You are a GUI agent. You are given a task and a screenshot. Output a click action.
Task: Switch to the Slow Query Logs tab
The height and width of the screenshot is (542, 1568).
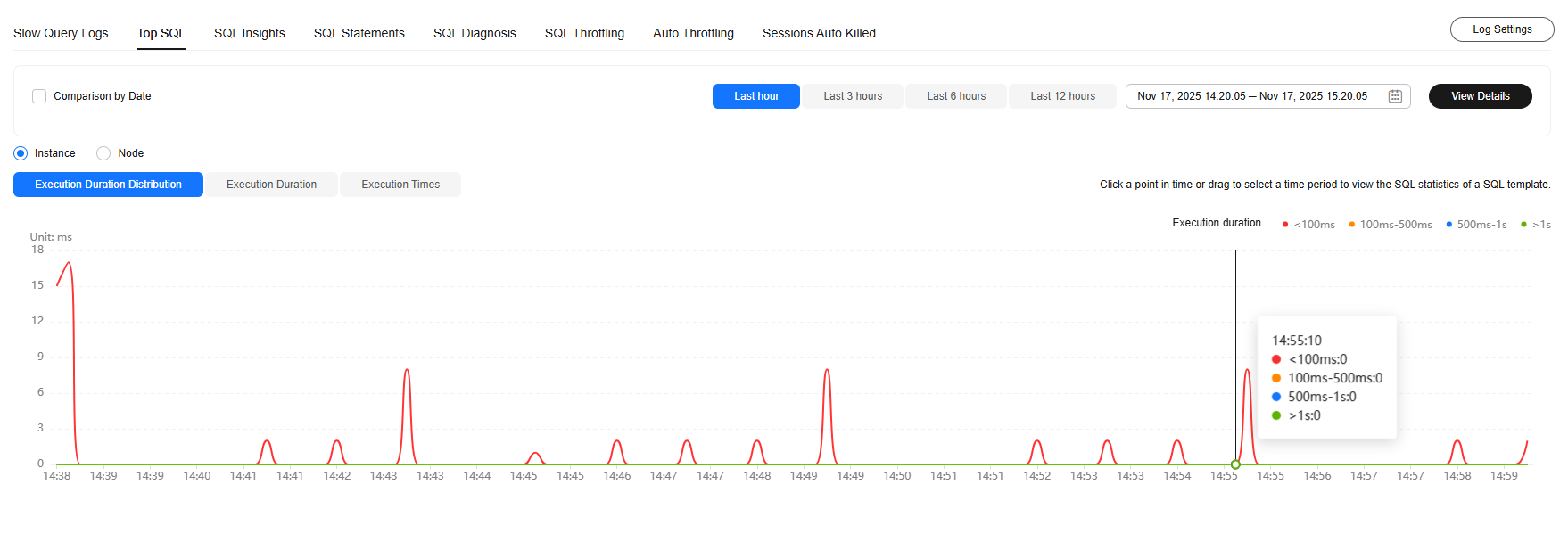click(x=61, y=33)
